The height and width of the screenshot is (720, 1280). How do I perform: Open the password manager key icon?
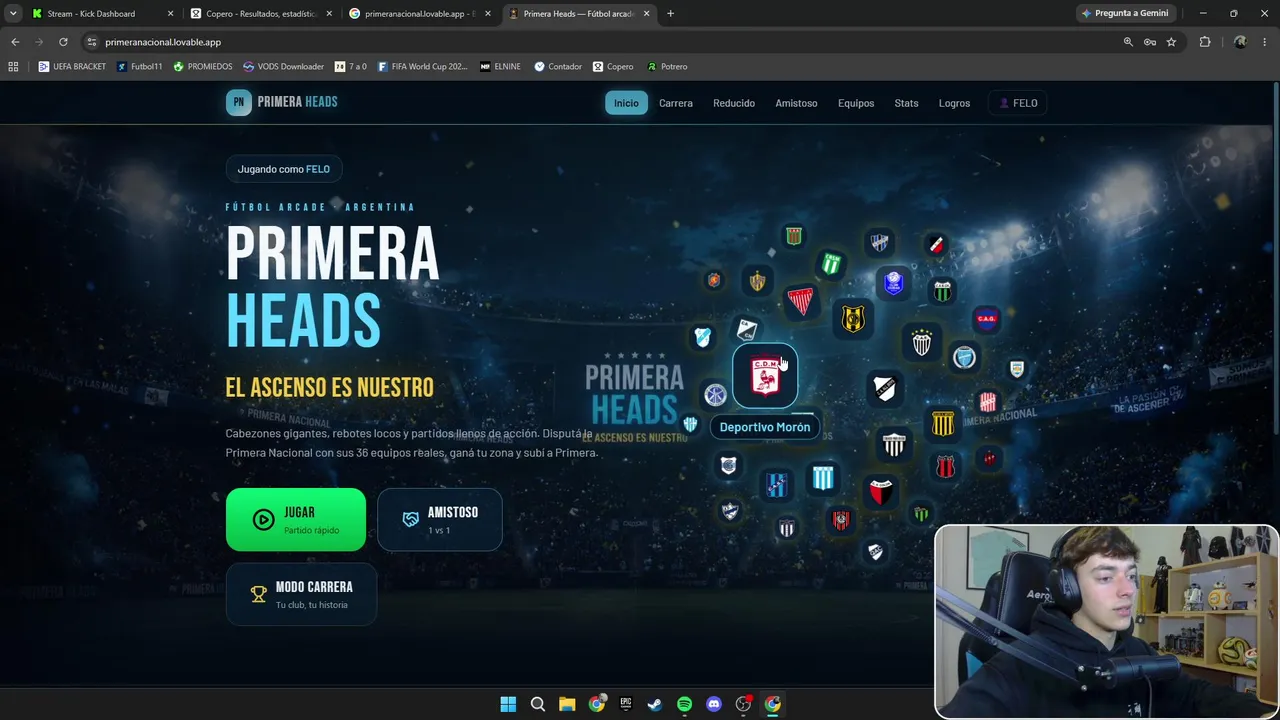[1150, 42]
